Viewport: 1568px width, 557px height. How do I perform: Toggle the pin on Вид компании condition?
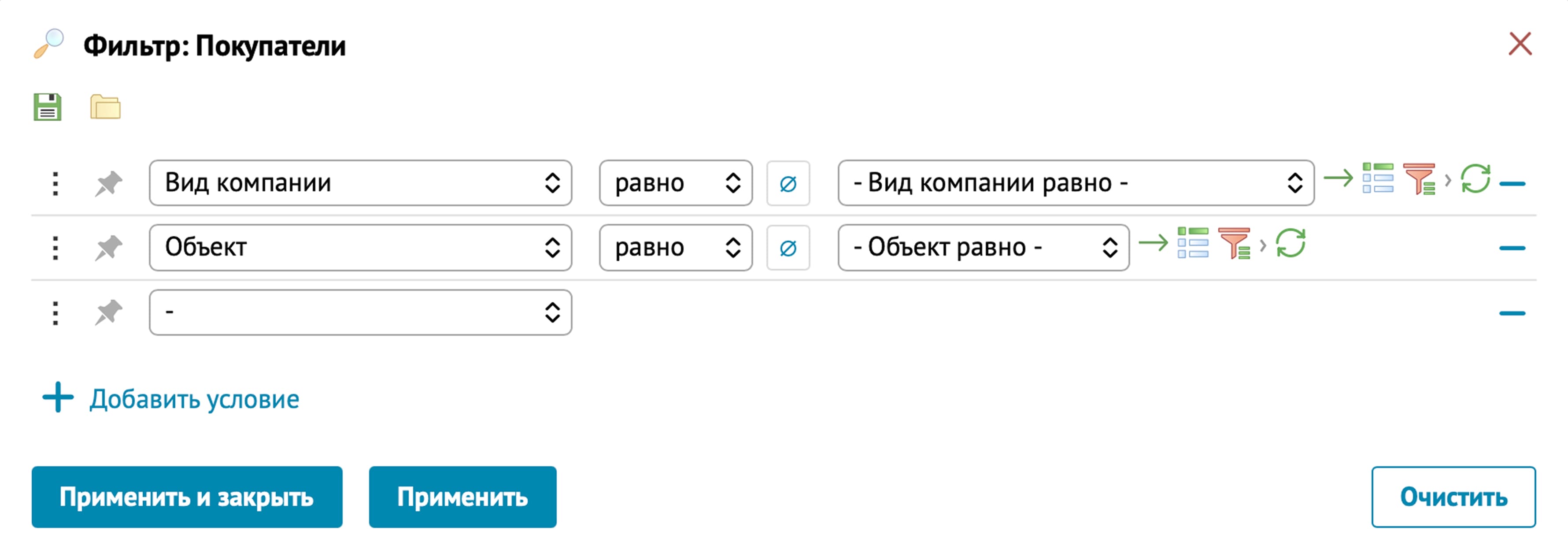pyautogui.click(x=108, y=183)
